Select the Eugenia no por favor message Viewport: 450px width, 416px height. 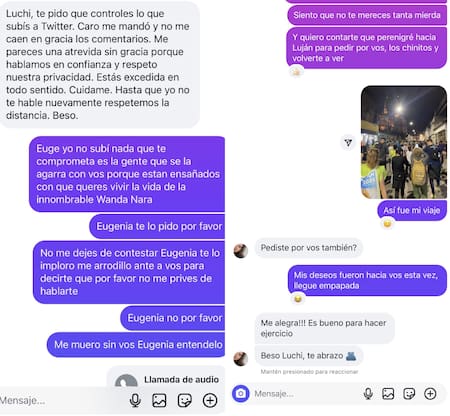tap(173, 318)
